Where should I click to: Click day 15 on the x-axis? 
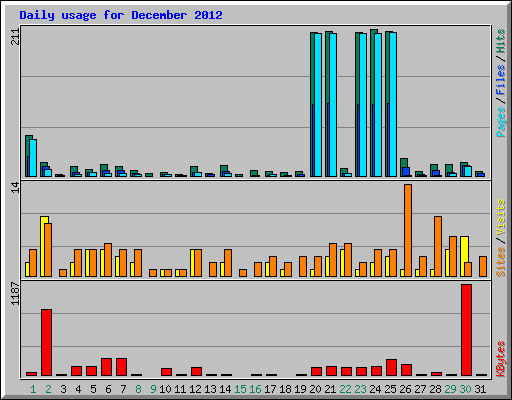(x=240, y=389)
